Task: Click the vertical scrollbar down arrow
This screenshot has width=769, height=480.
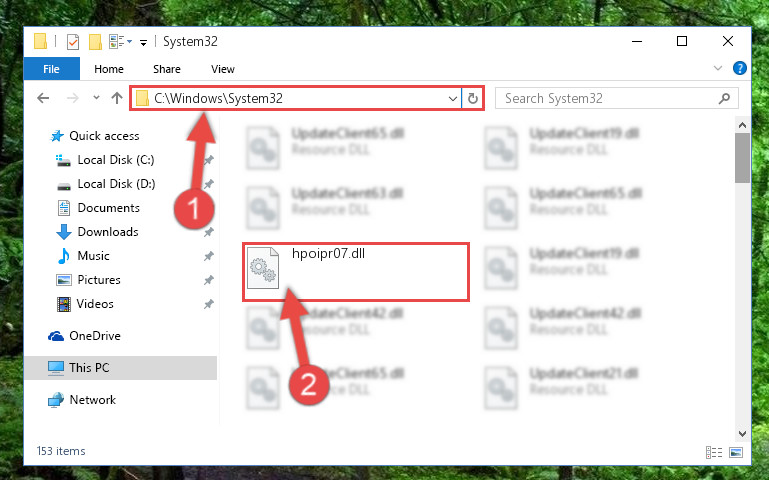Action: (x=742, y=433)
